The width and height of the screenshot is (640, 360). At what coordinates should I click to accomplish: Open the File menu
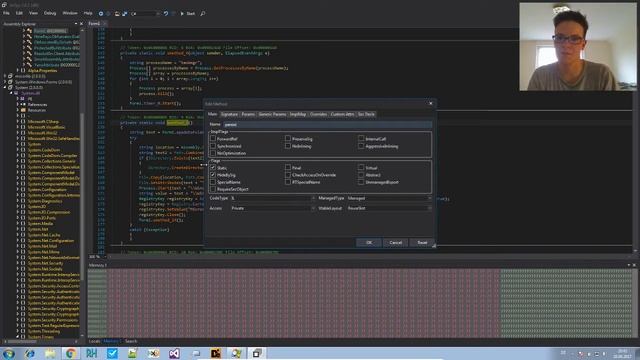(x=7, y=13)
